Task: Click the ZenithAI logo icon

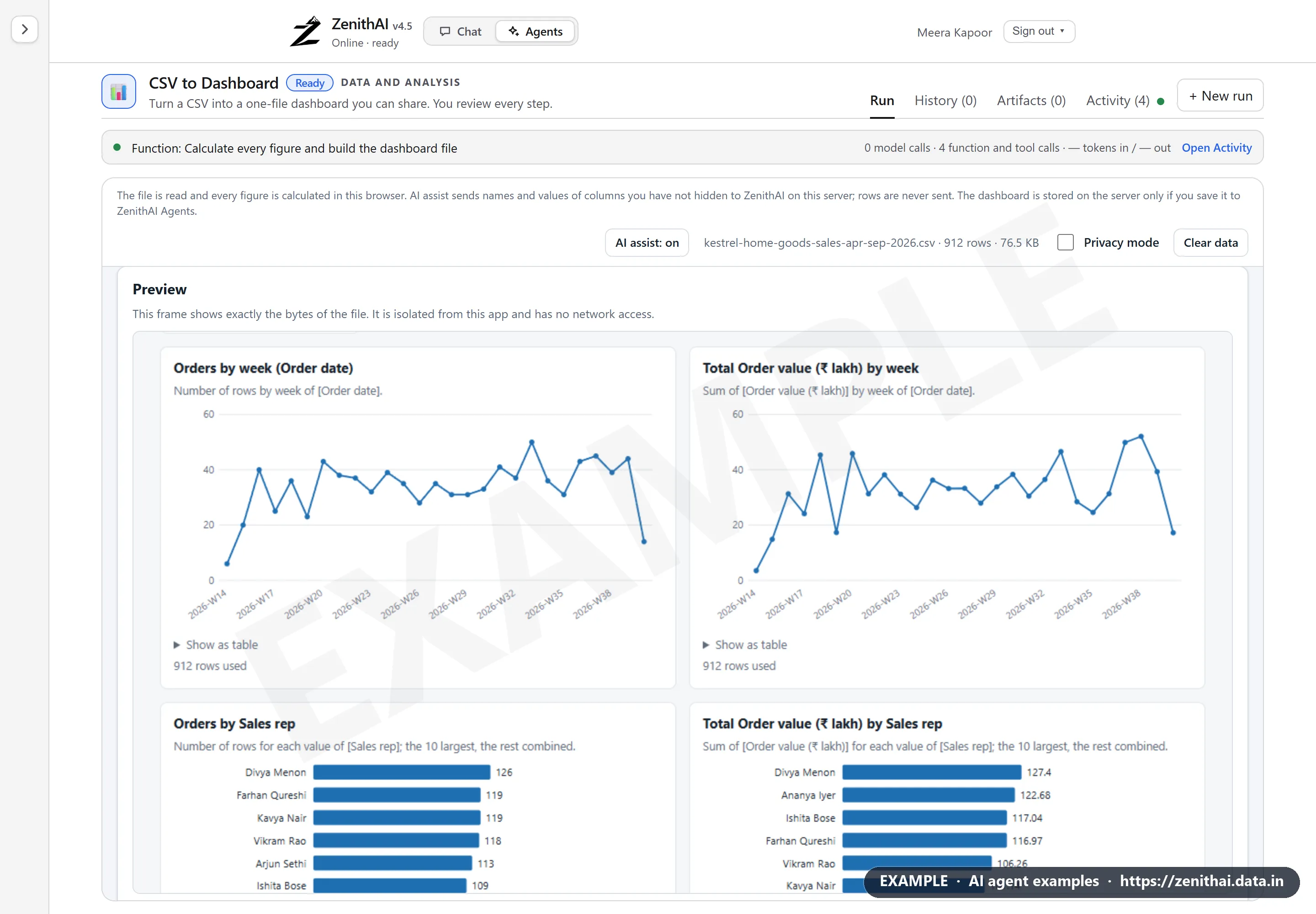Action: pyautogui.click(x=305, y=32)
